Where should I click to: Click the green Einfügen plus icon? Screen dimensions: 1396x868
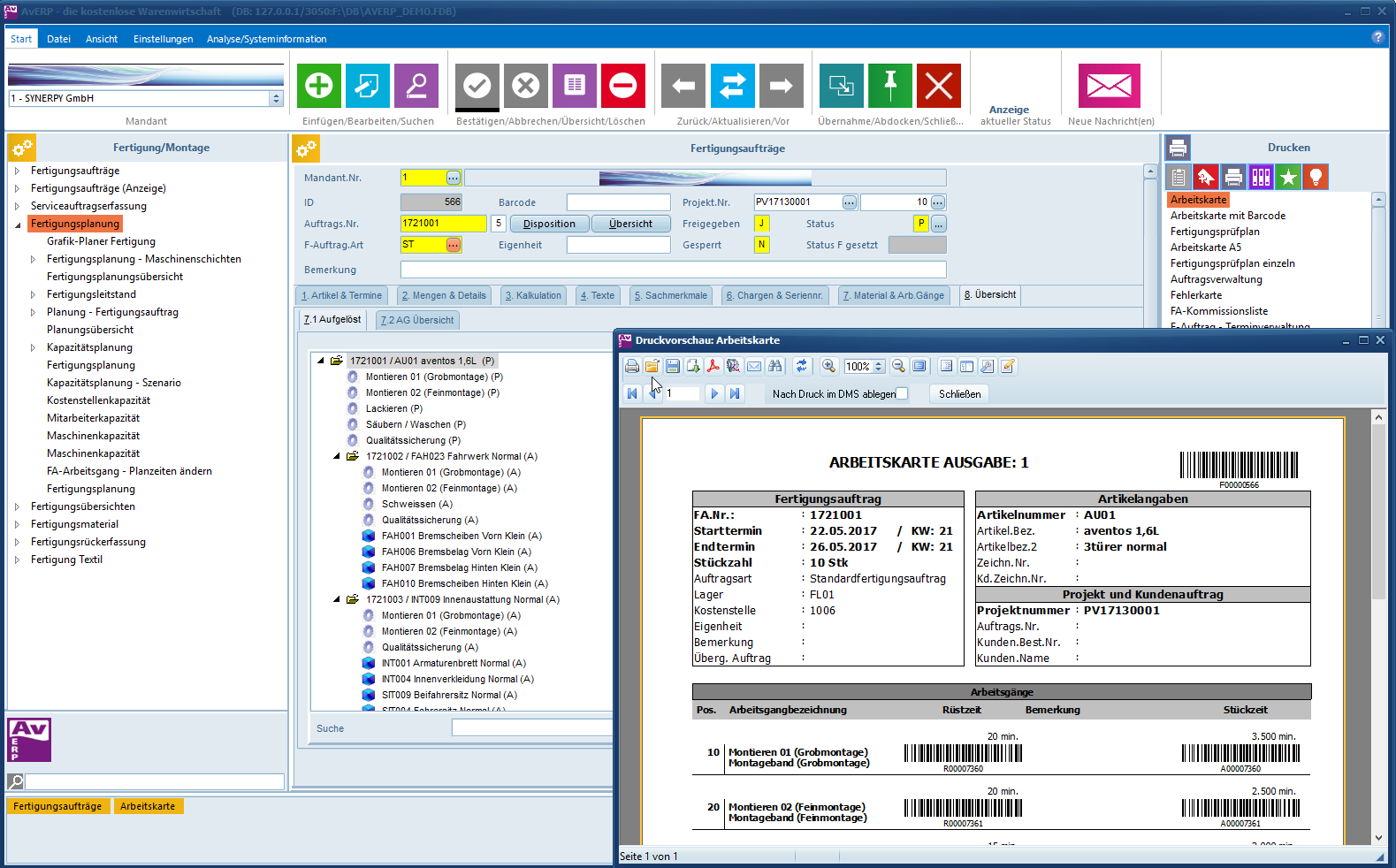(x=318, y=86)
